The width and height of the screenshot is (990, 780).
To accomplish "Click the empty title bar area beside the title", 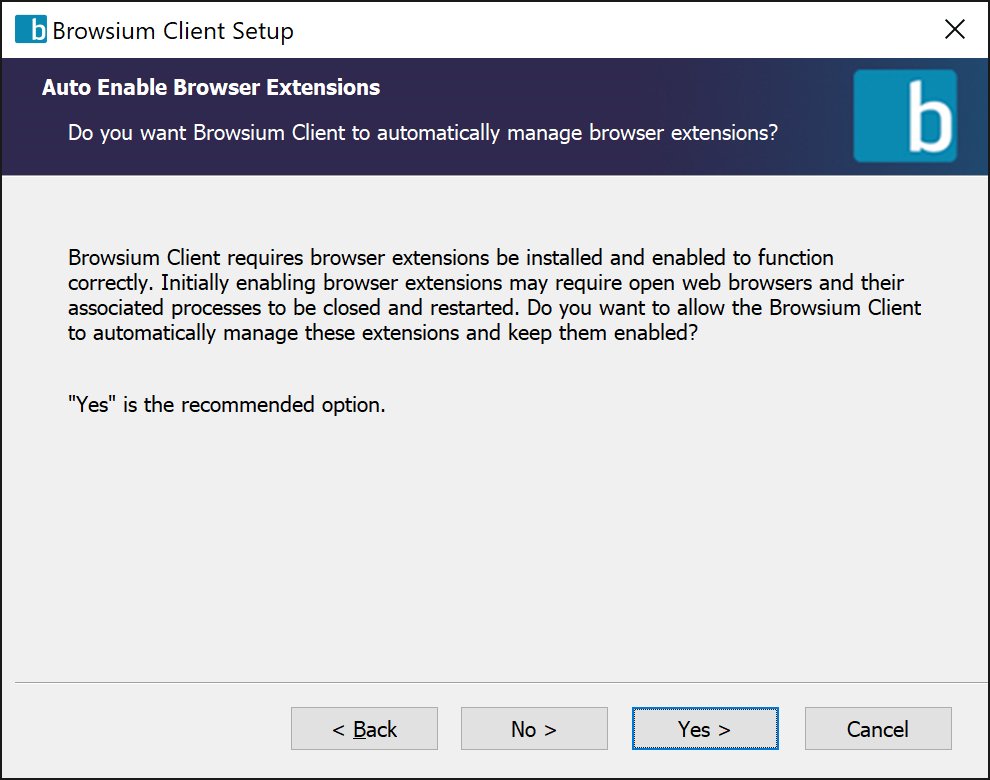I will tap(600, 30).
